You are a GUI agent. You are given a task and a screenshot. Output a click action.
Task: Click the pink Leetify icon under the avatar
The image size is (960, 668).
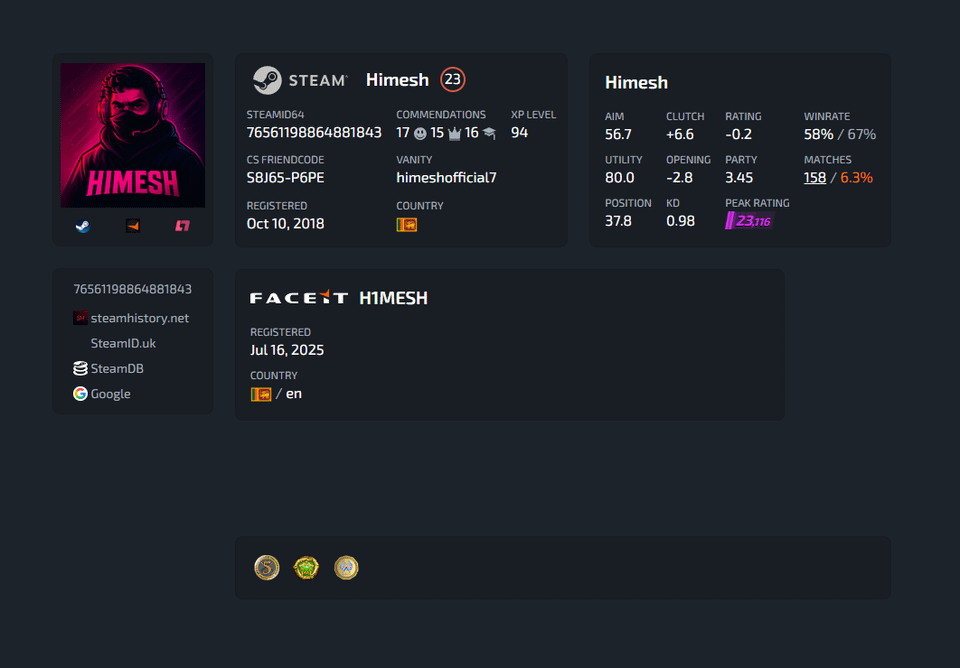tap(182, 226)
